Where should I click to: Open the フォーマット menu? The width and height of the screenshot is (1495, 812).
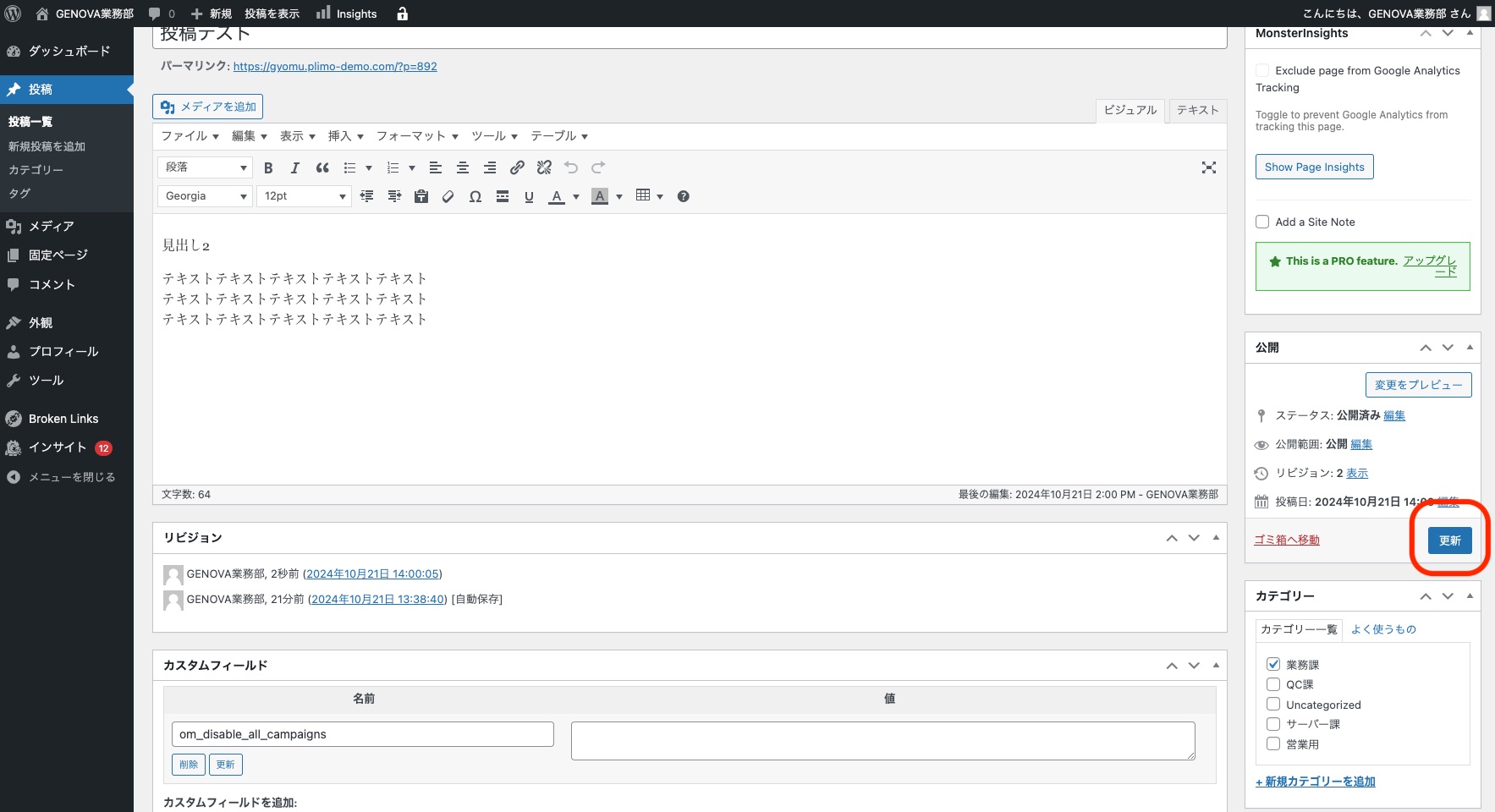(417, 136)
